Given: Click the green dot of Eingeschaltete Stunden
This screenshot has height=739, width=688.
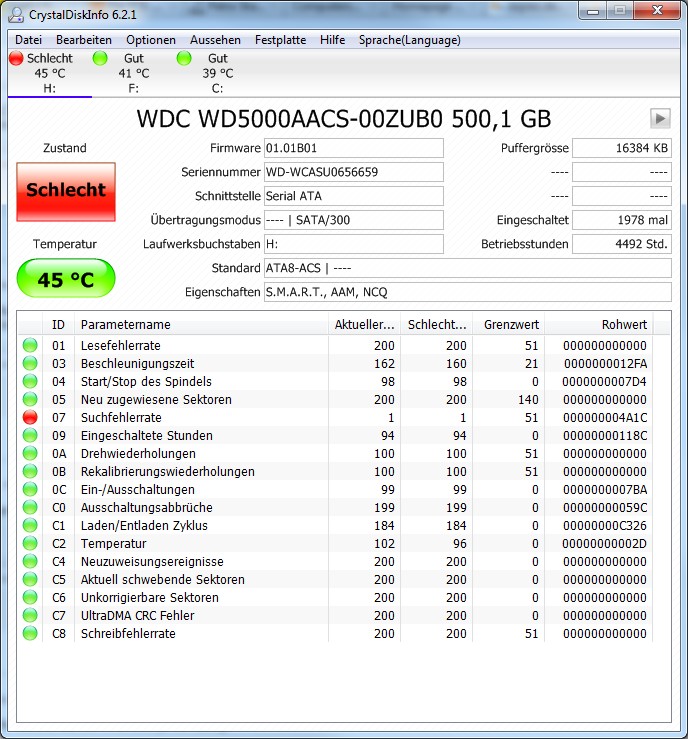Looking at the screenshot, I should pyautogui.click(x=30, y=435).
